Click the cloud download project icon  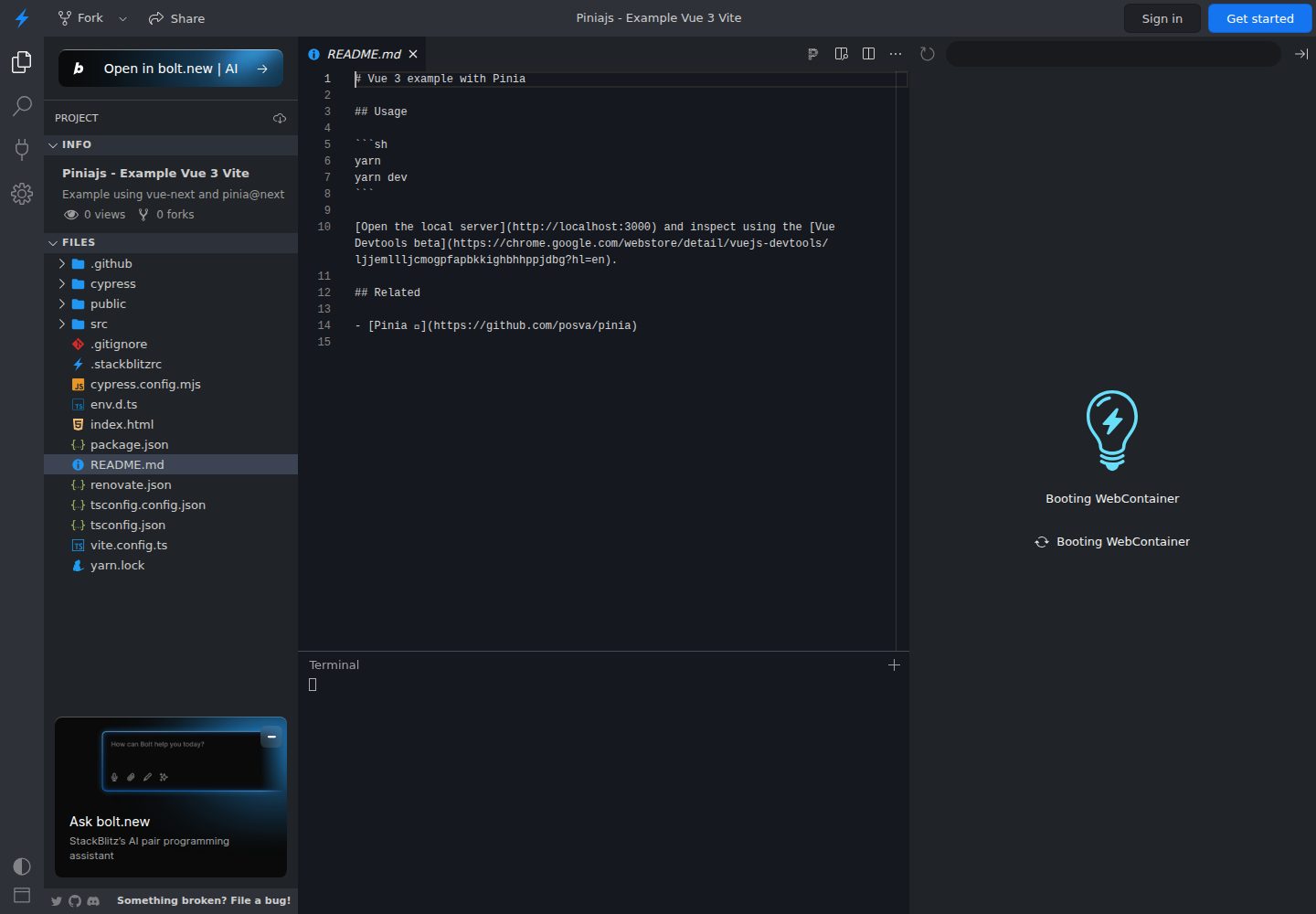[x=280, y=118]
